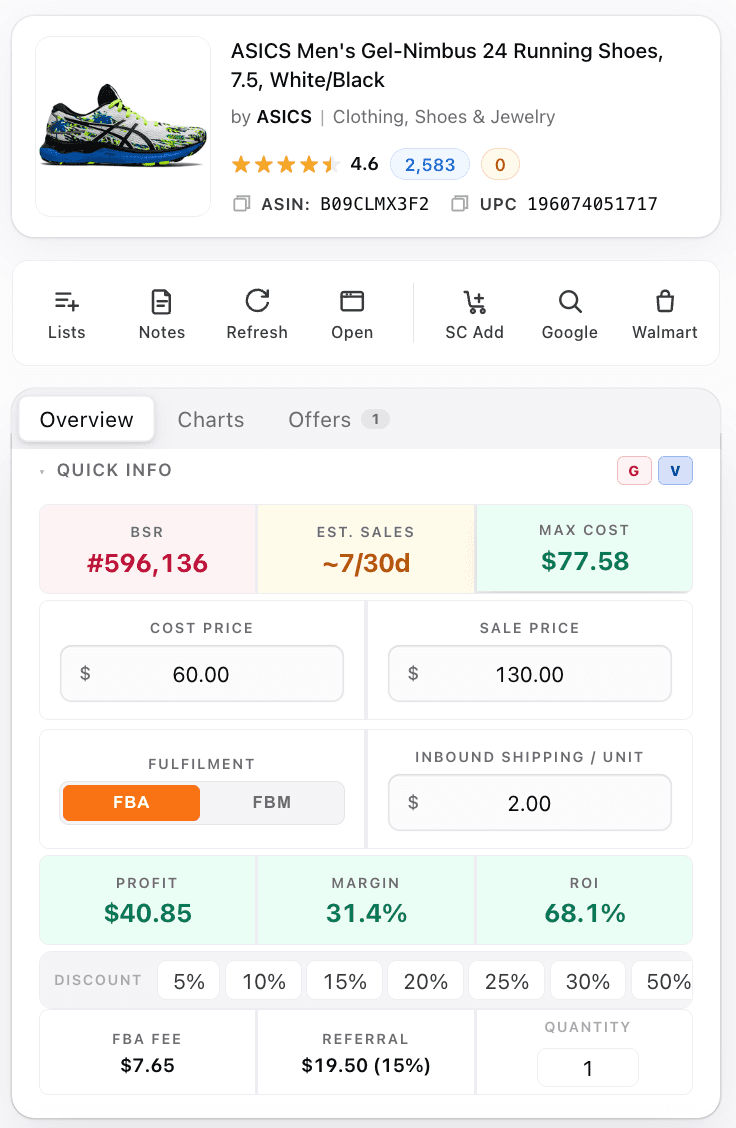Image resolution: width=736 pixels, height=1128 pixels.
Task: Click the red G badge
Action: [634, 470]
